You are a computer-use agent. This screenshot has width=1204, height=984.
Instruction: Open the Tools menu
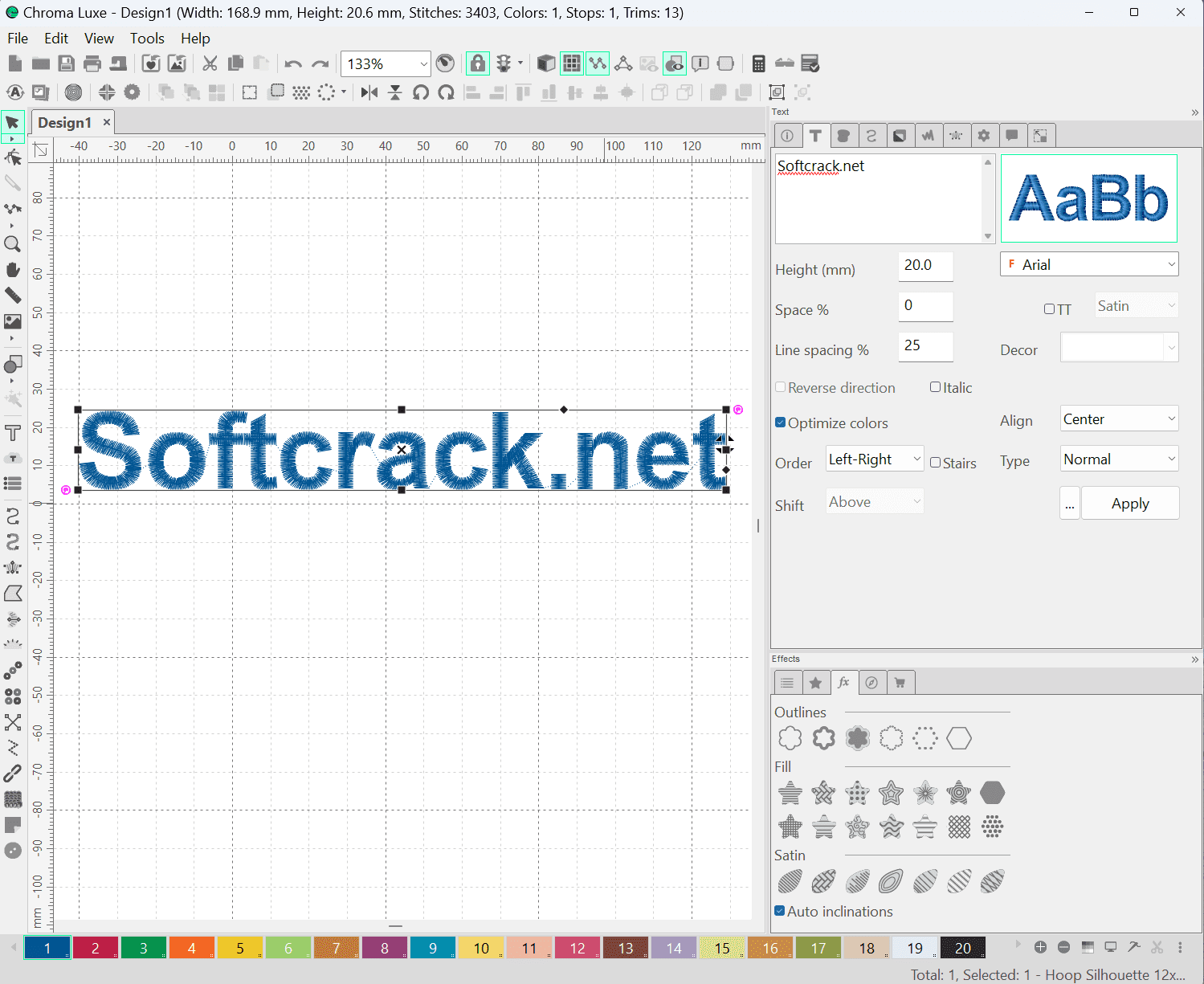tap(147, 39)
